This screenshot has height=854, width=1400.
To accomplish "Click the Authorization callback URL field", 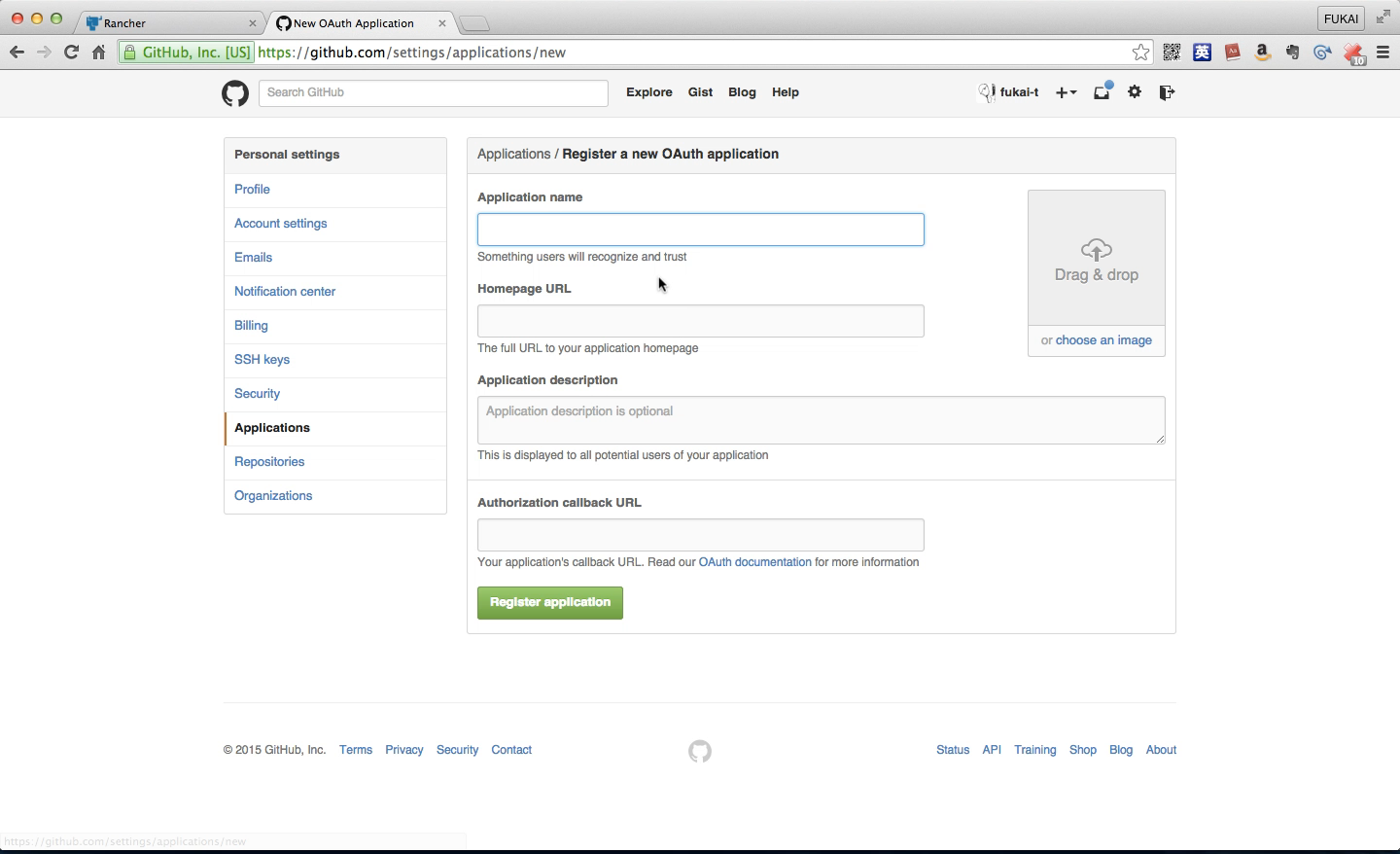I will click(x=701, y=535).
